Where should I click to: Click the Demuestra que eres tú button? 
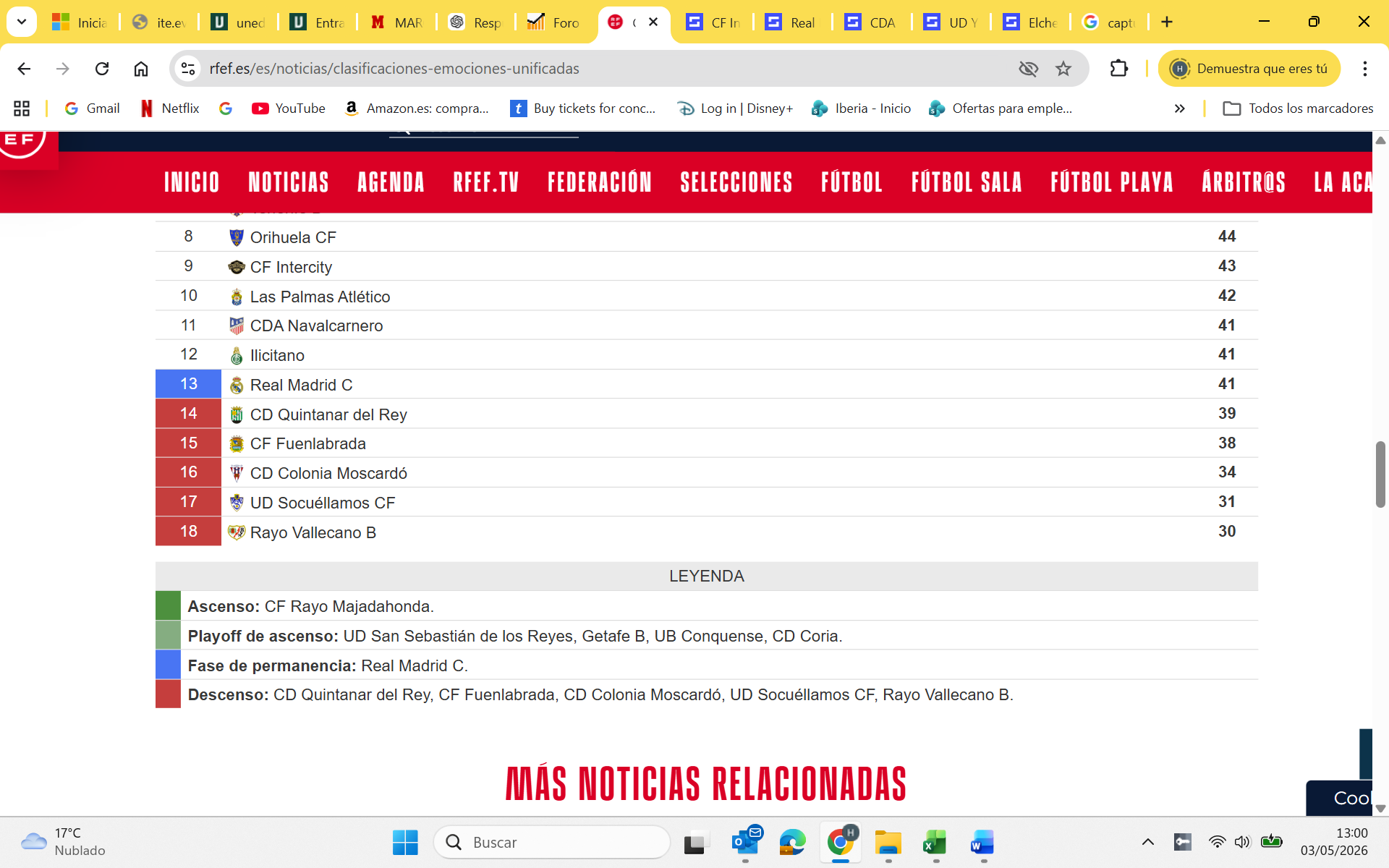click(x=1249, y=69)
